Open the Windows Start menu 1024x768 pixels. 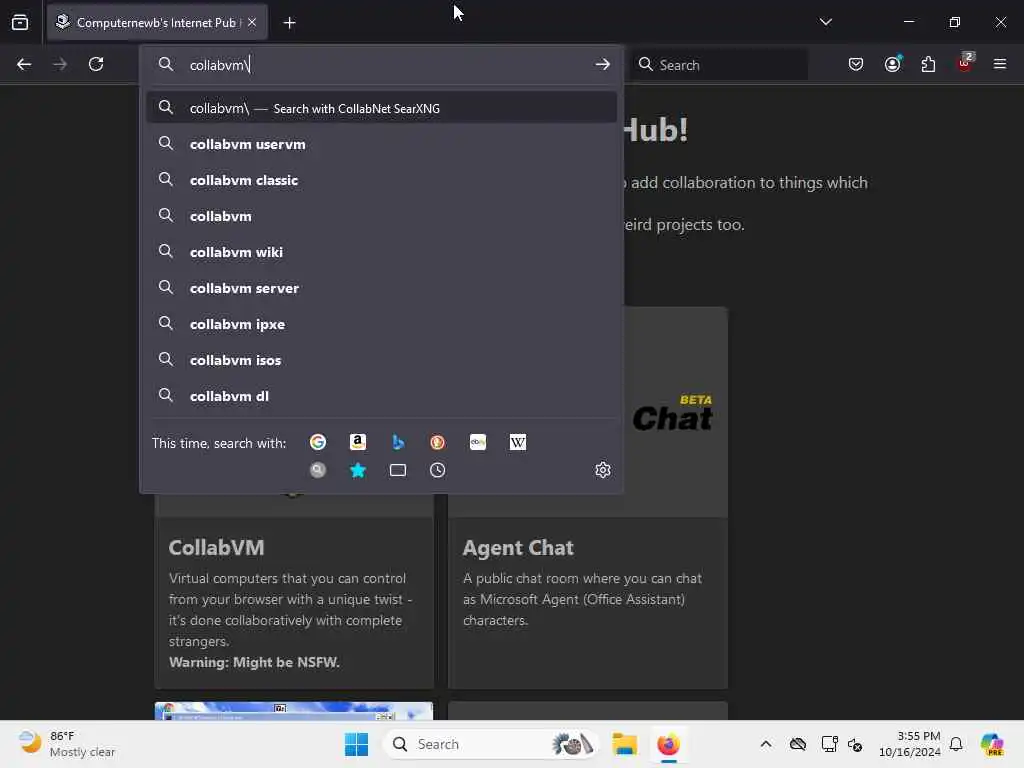357,744
